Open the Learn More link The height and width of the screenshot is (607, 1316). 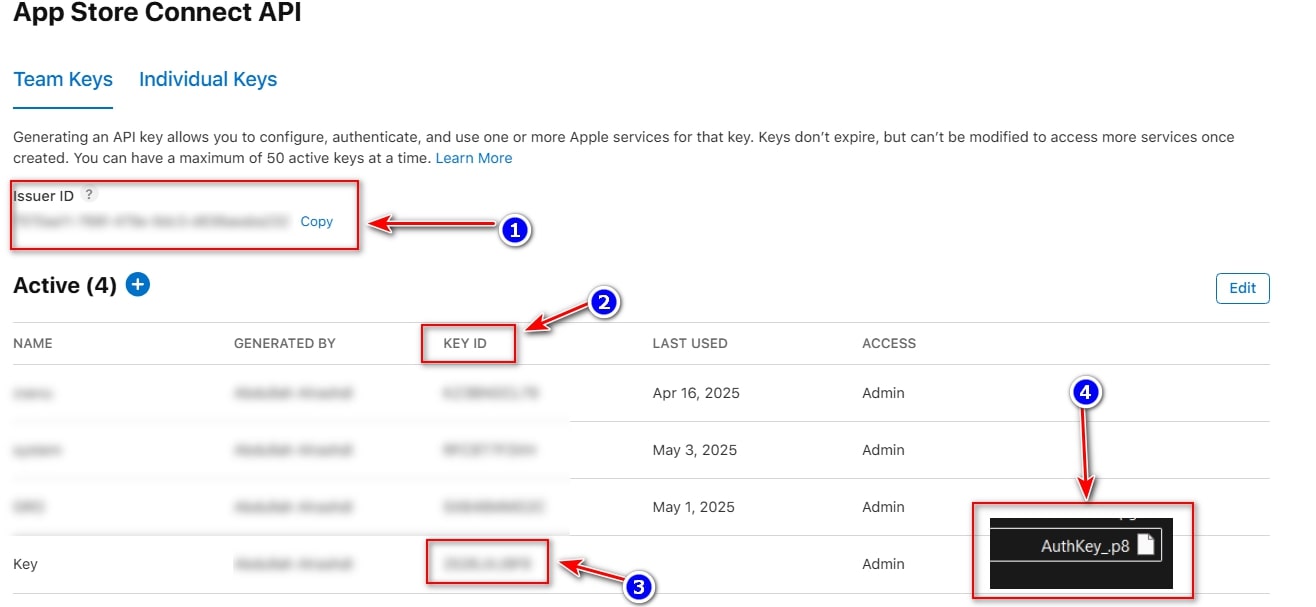(x=474, y=158)
